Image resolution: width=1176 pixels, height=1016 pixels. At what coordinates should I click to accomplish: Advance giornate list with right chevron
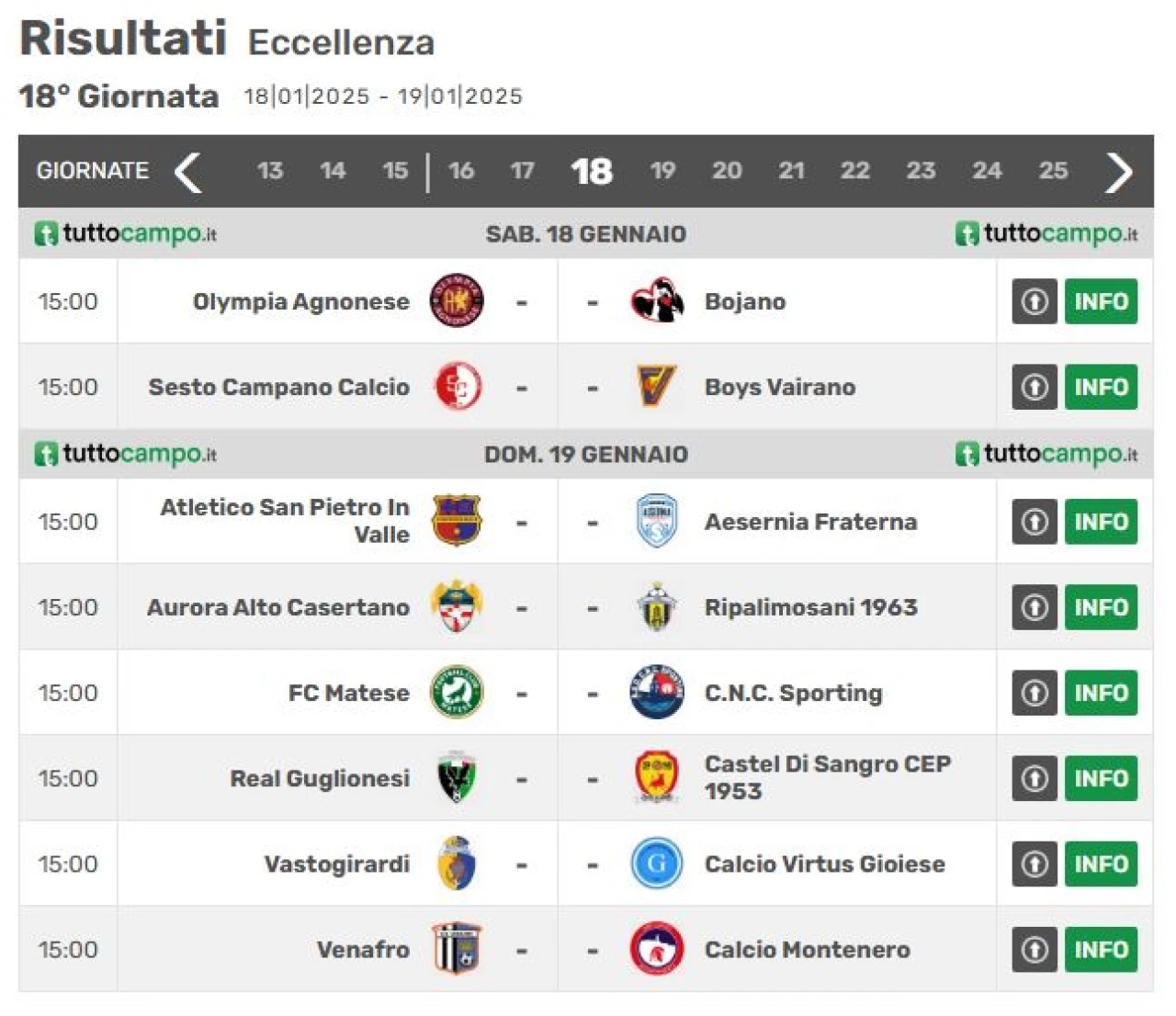coord(1119,172)
